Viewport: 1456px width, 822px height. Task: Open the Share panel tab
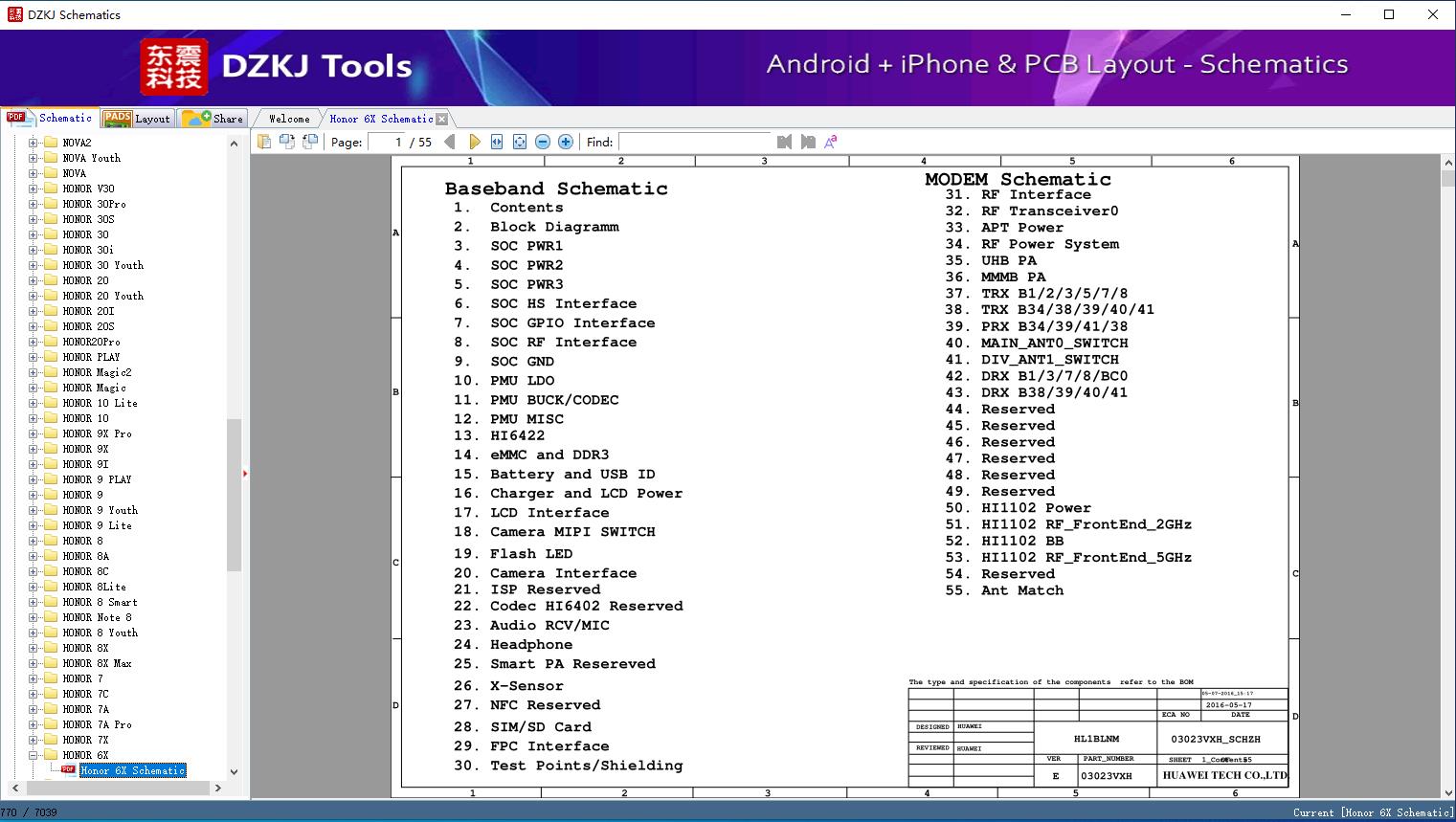click(x=213, y=119)
